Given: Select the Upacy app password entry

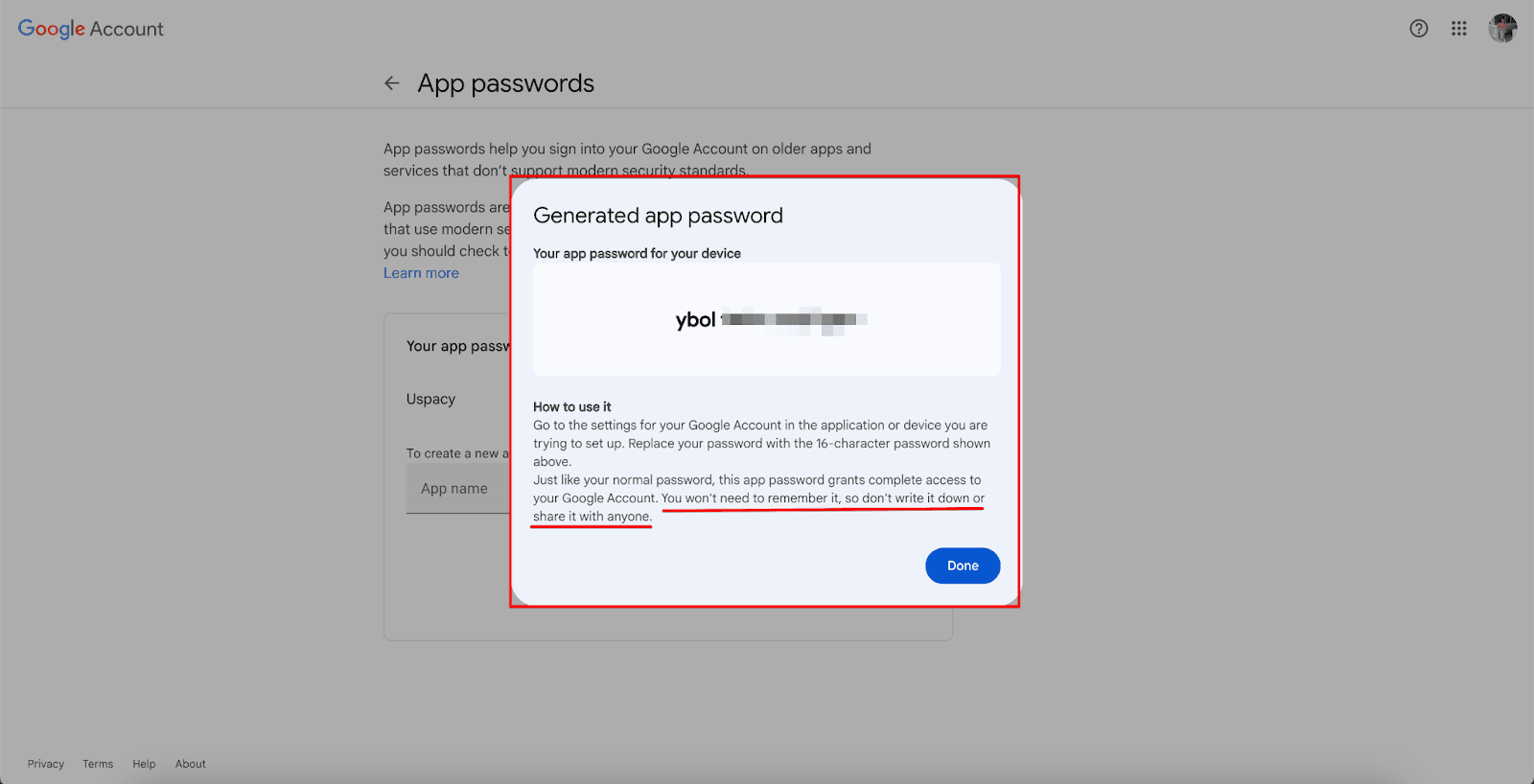Looking at the screenshot, I should tap(430, 399).
